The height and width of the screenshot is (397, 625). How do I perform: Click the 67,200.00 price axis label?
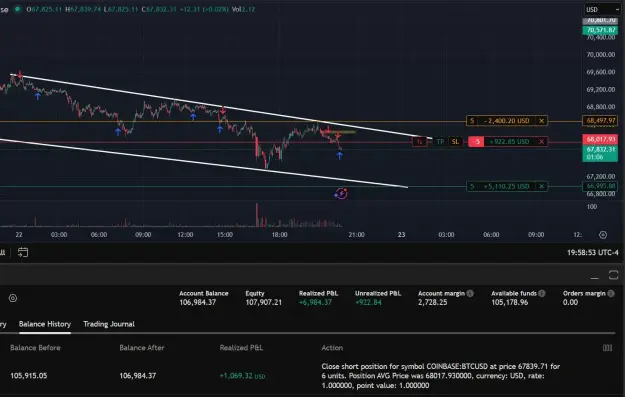tap(600, 176)
